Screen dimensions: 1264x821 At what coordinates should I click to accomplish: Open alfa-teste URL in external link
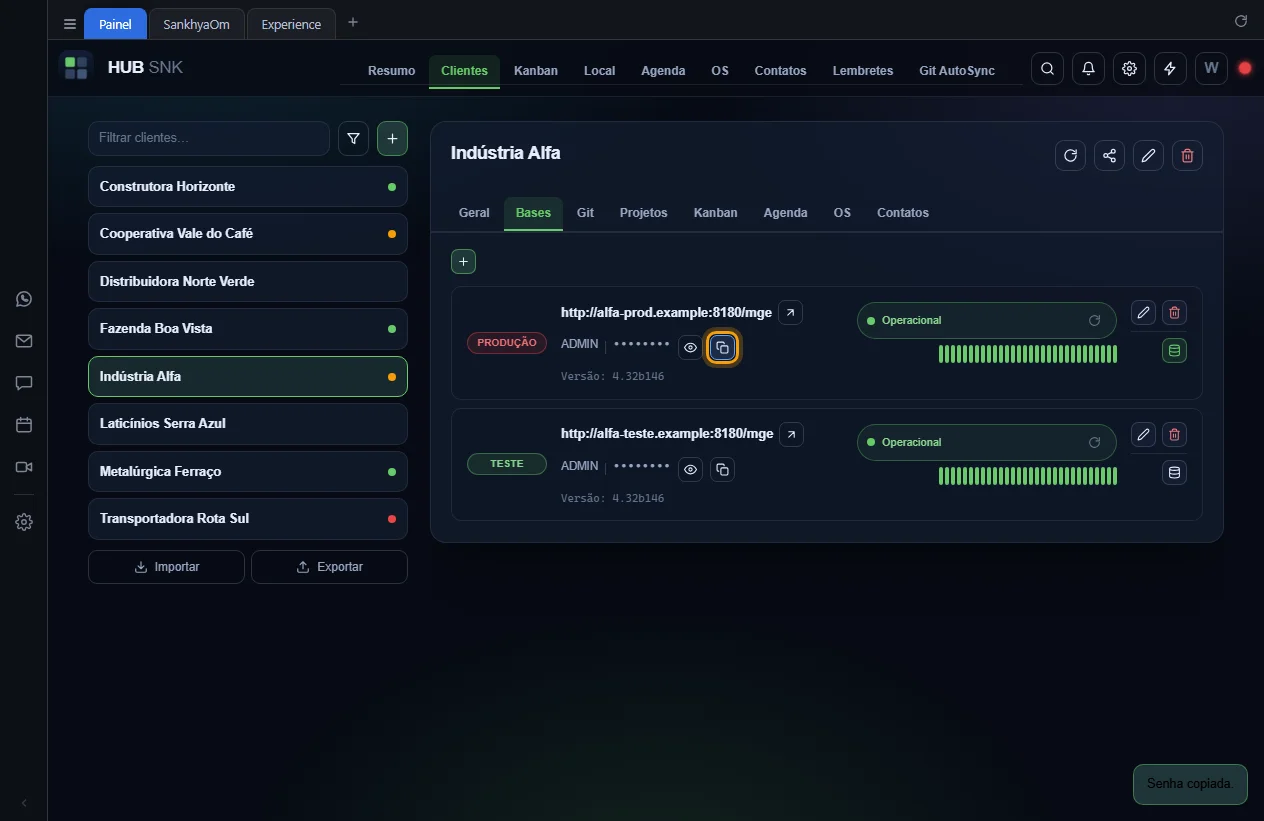[x=791, y=435]
